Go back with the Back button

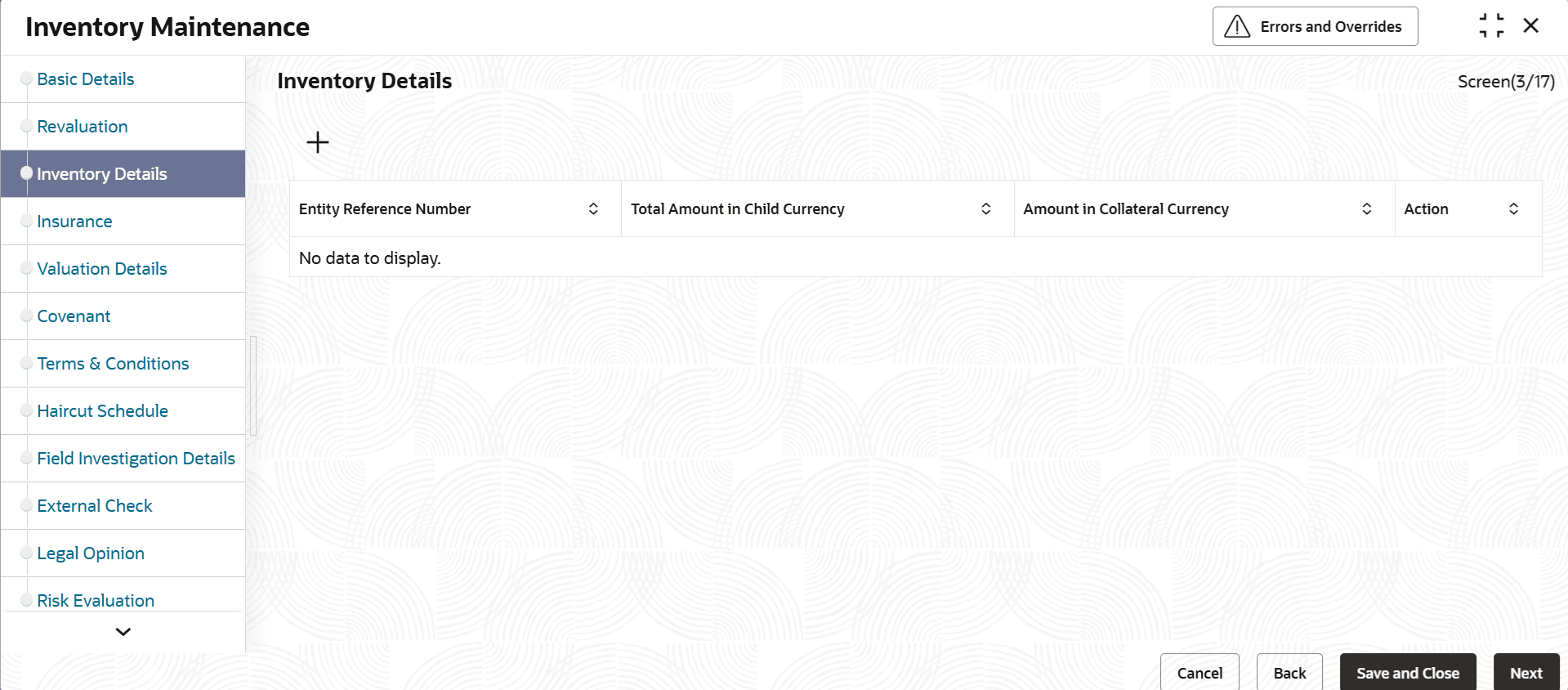[1289, 673]
